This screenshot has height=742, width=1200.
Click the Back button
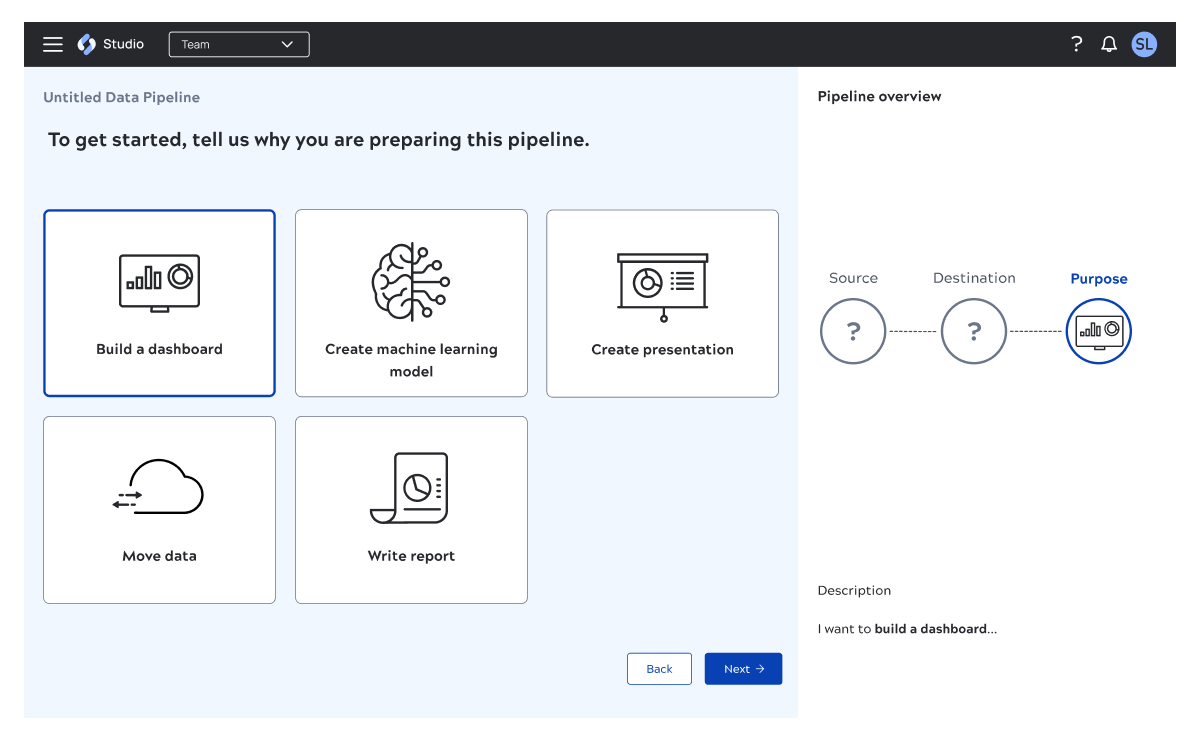pos(659,668)
